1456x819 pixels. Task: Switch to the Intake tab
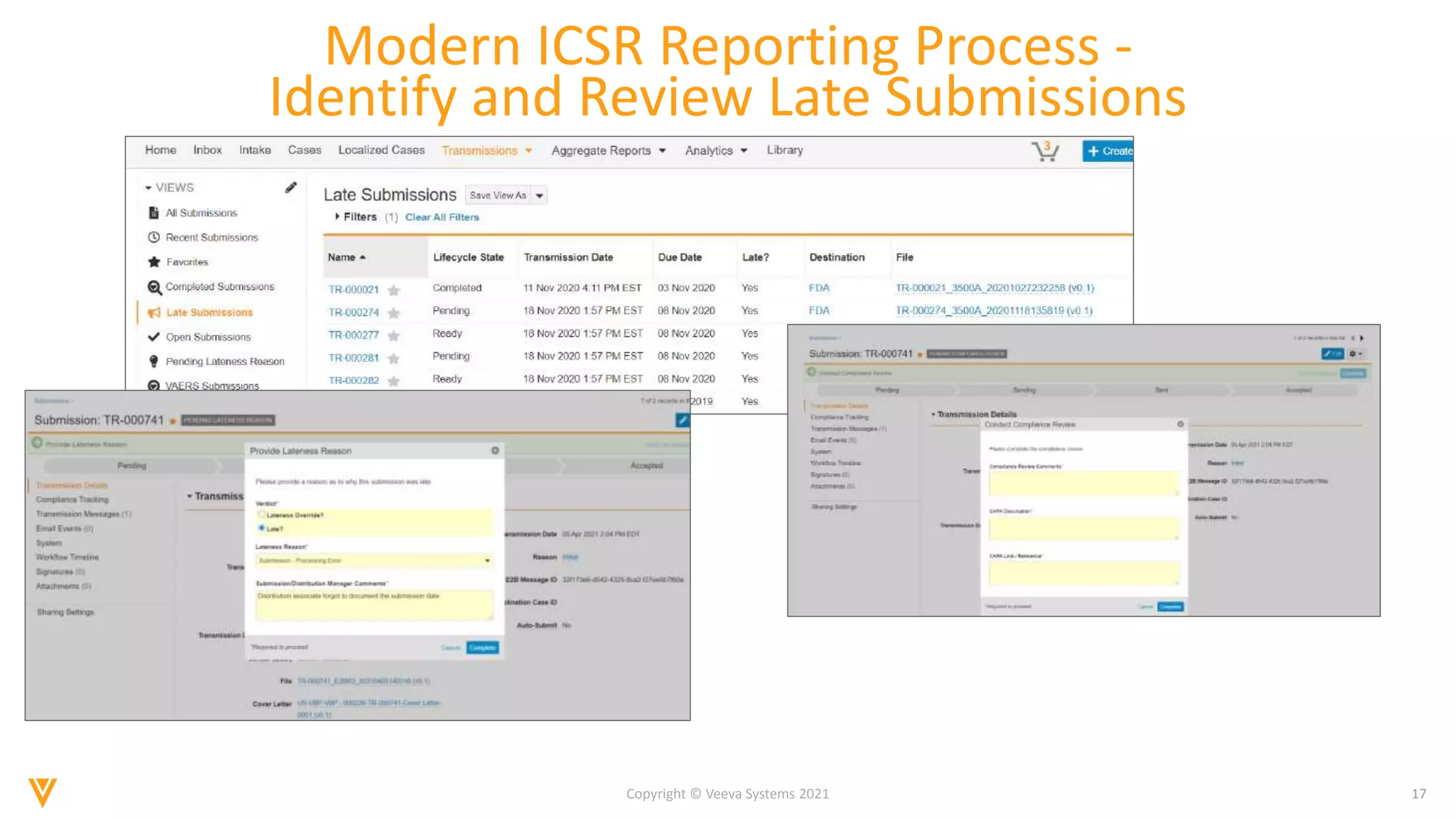[255, 150]
